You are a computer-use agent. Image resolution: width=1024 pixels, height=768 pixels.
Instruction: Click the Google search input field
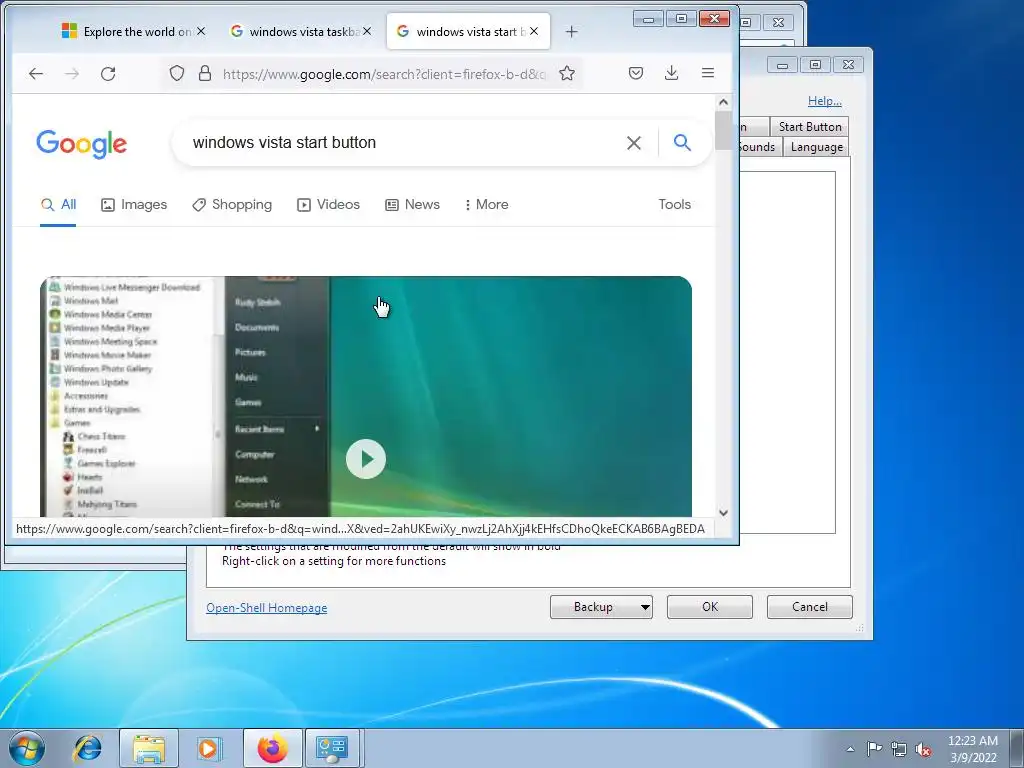(405, 142)
